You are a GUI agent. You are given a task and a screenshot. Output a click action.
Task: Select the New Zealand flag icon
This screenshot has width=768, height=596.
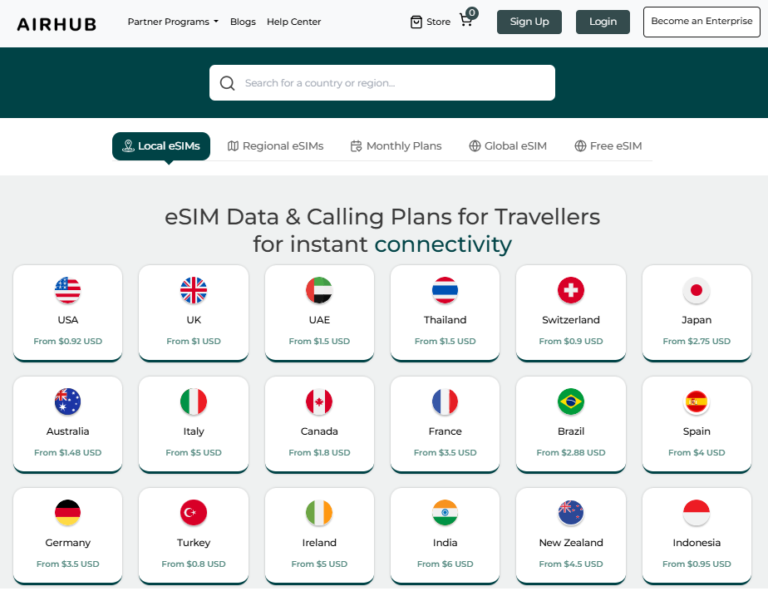[x=571, y=512]
